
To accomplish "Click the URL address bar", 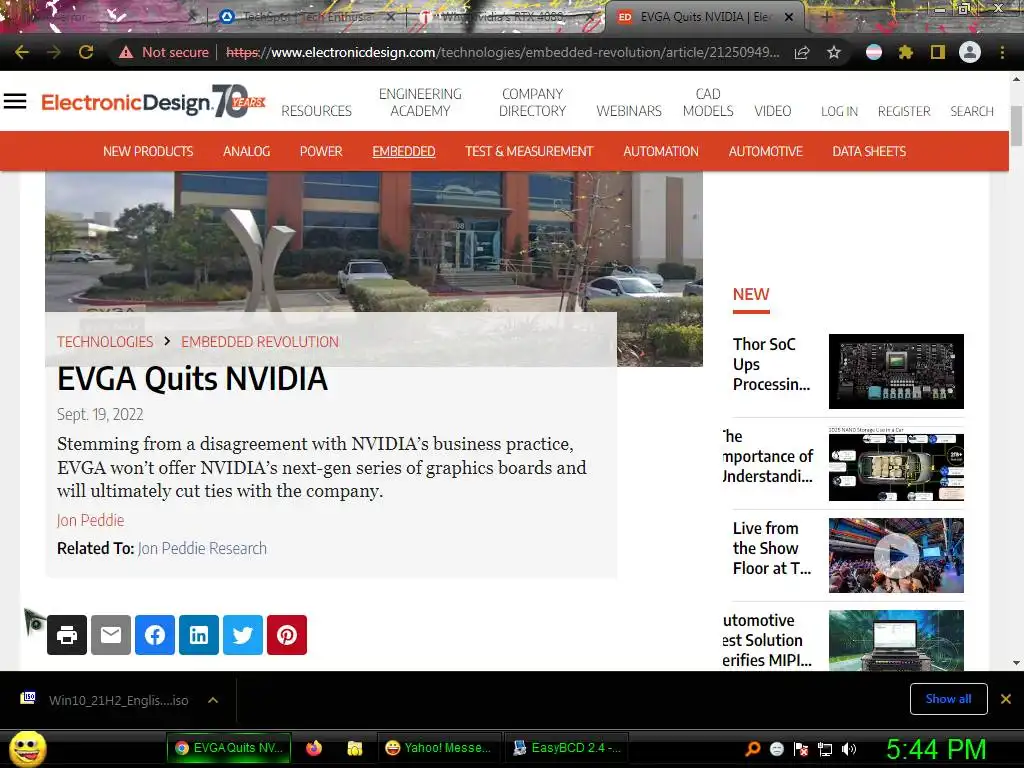I will 503,52.
